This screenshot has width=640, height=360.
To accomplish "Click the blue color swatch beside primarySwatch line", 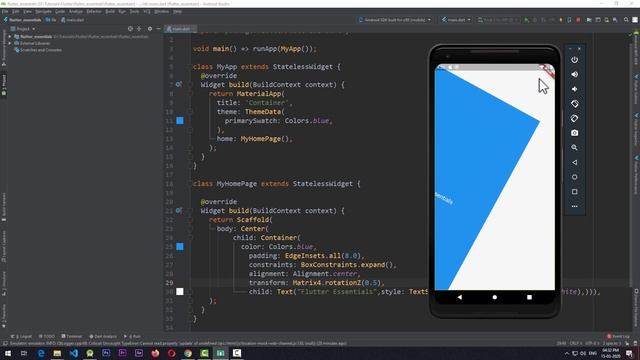I will tap(180, 121).
